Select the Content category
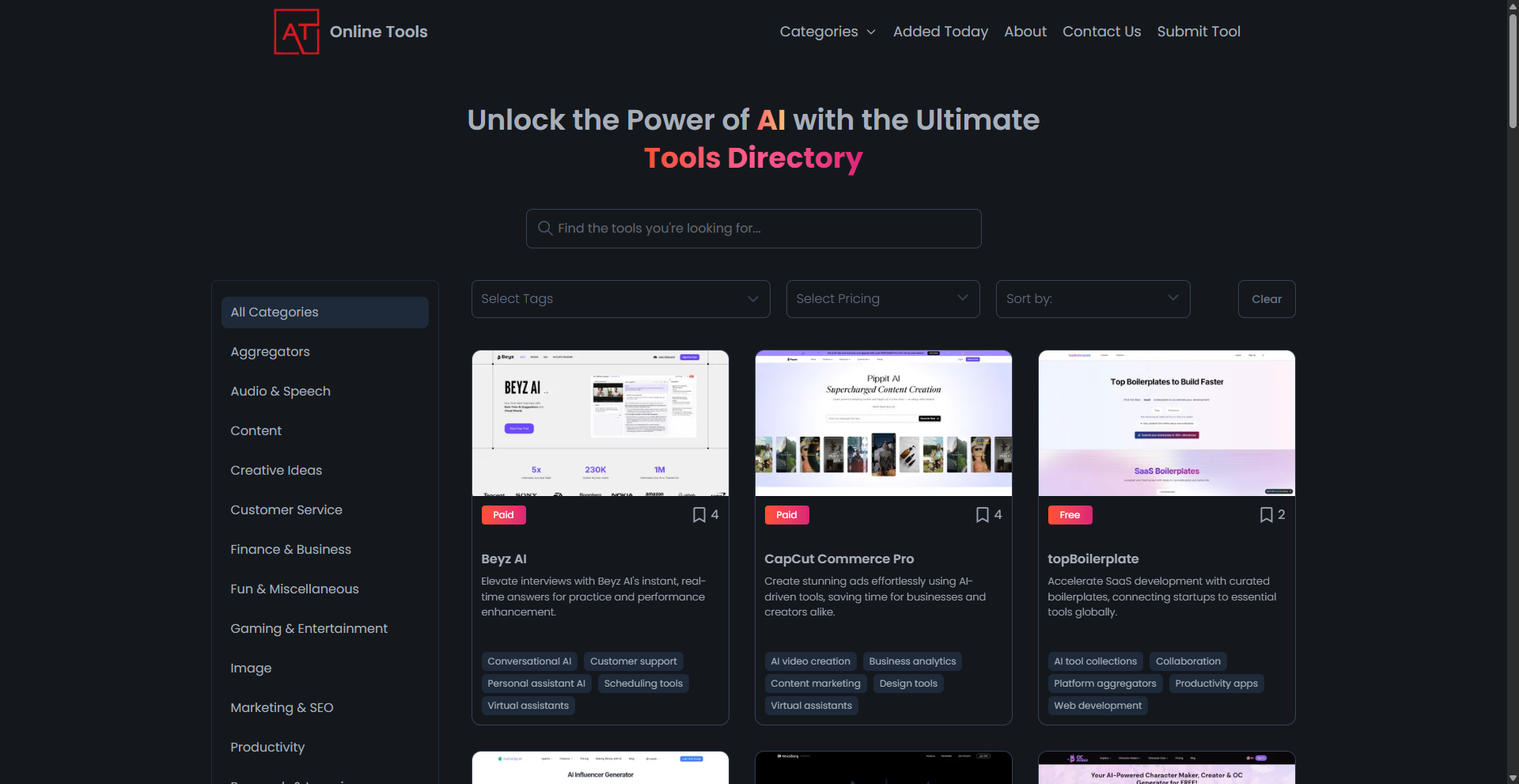1519x784 pixels. coord(325,431)
